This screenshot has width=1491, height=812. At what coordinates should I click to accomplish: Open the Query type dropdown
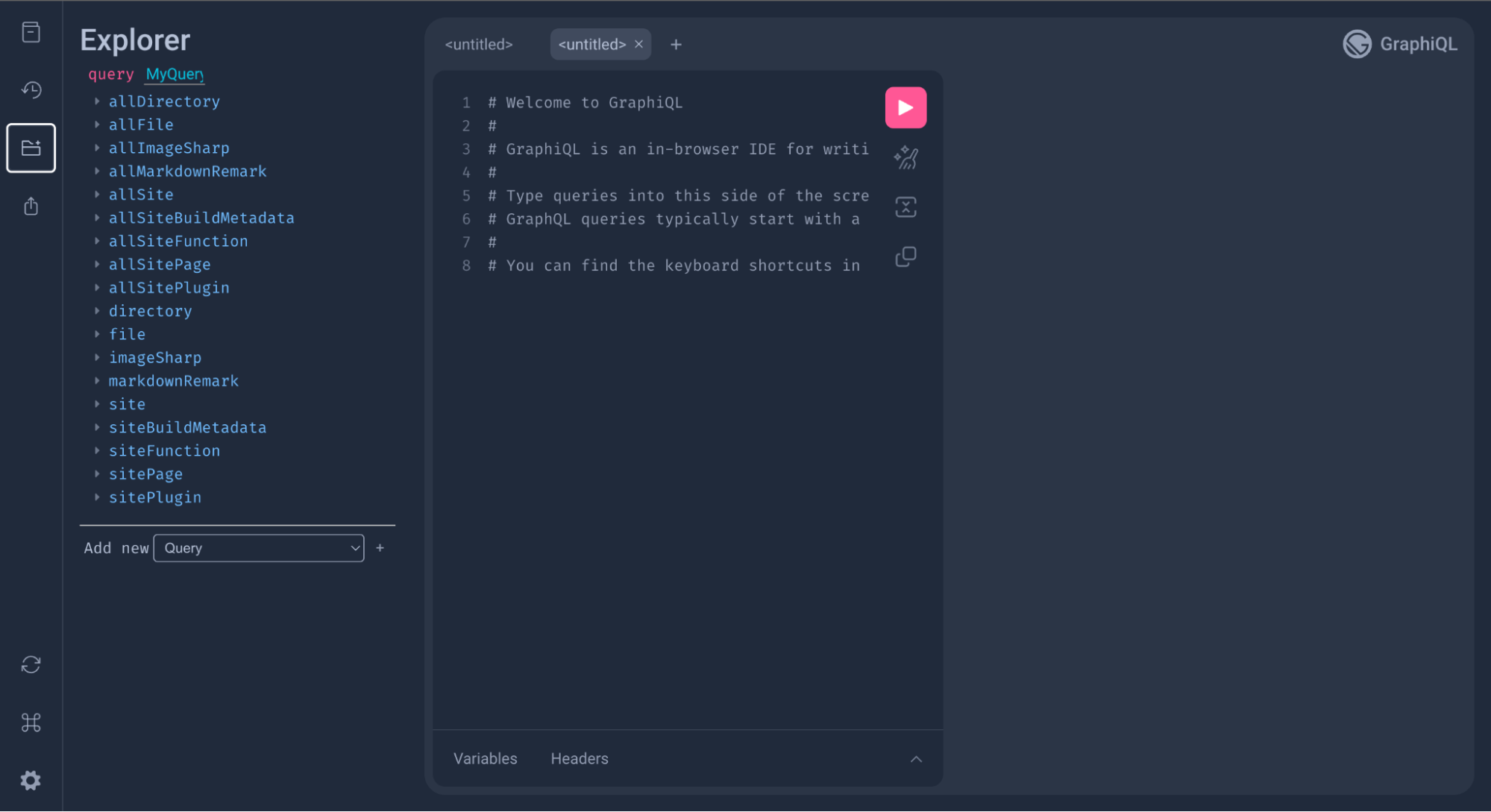[259, 548]
